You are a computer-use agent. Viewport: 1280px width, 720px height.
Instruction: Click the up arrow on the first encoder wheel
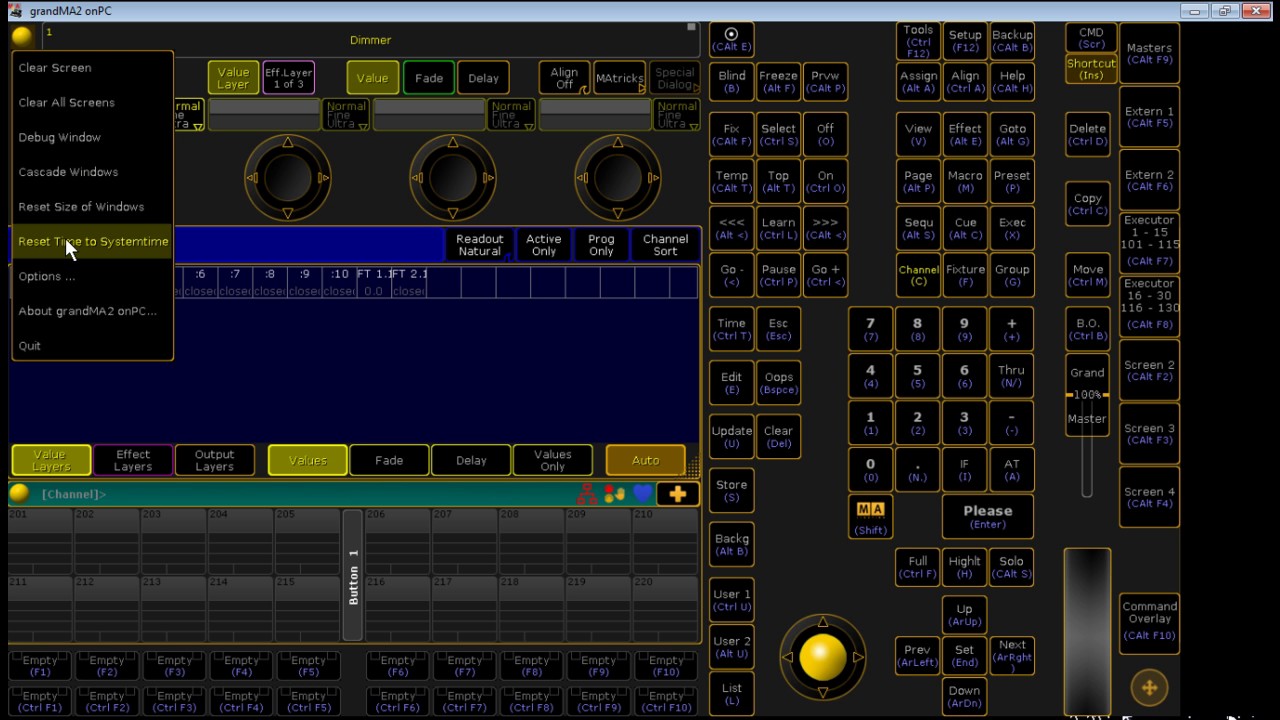tap(287, 143)
